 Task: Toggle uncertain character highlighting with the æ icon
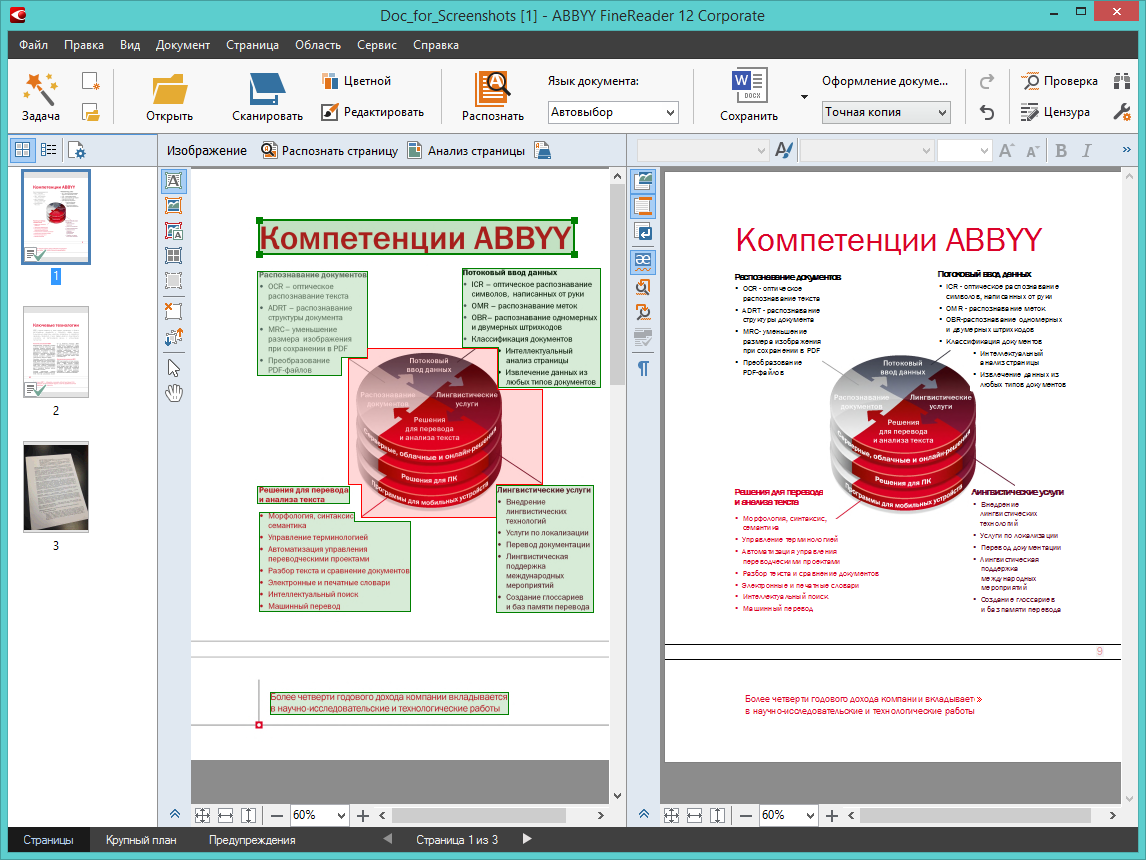[x=643, y=261]
